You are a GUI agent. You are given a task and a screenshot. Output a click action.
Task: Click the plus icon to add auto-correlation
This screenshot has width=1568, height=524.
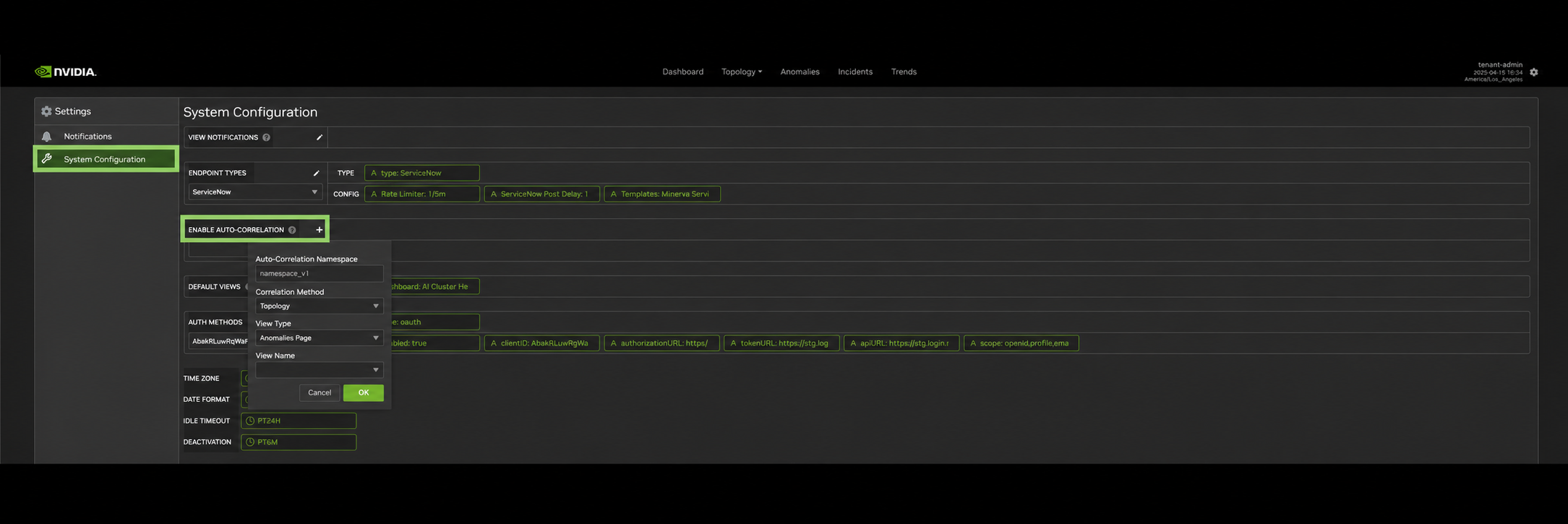319,230
